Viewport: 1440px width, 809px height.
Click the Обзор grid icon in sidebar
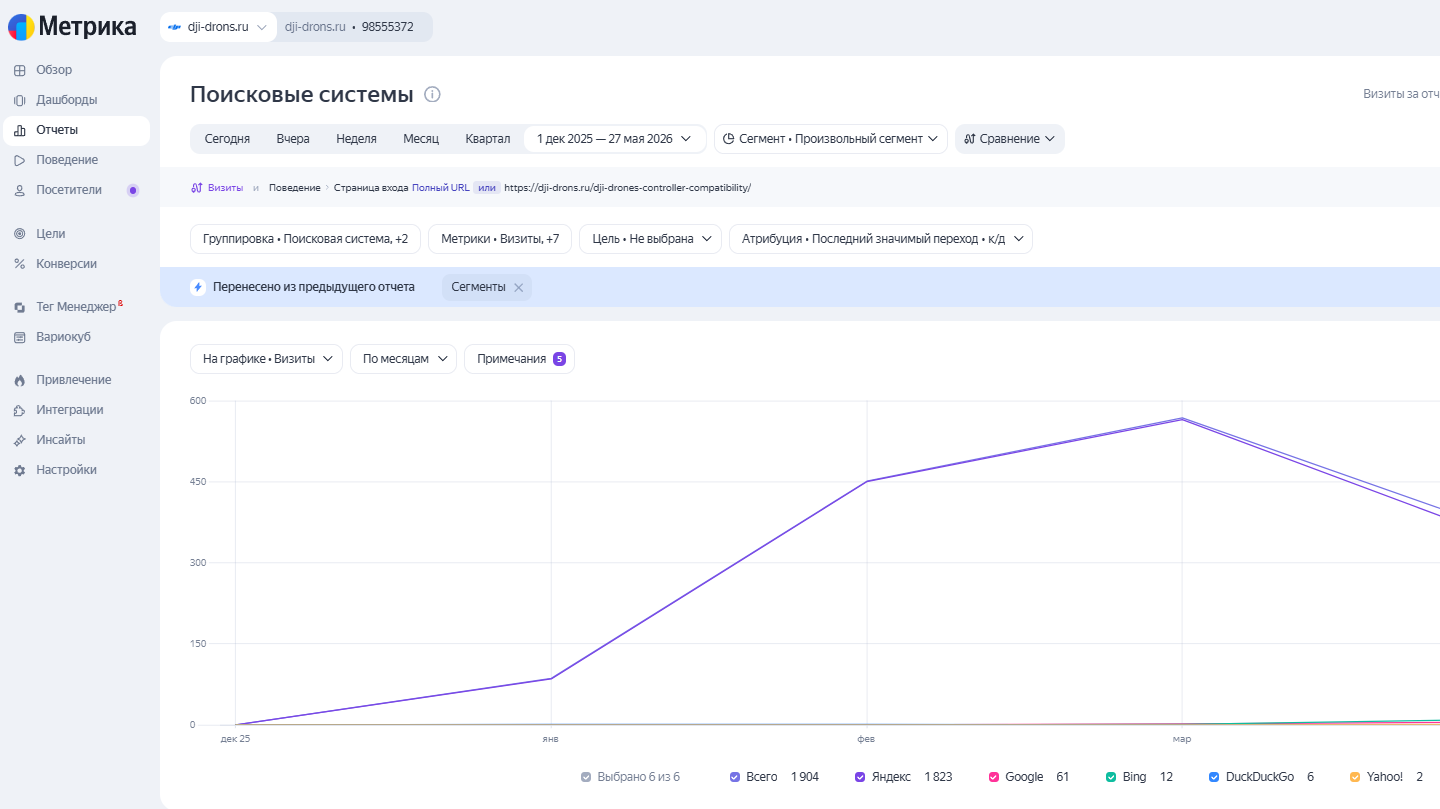click(x=19, y=70)
